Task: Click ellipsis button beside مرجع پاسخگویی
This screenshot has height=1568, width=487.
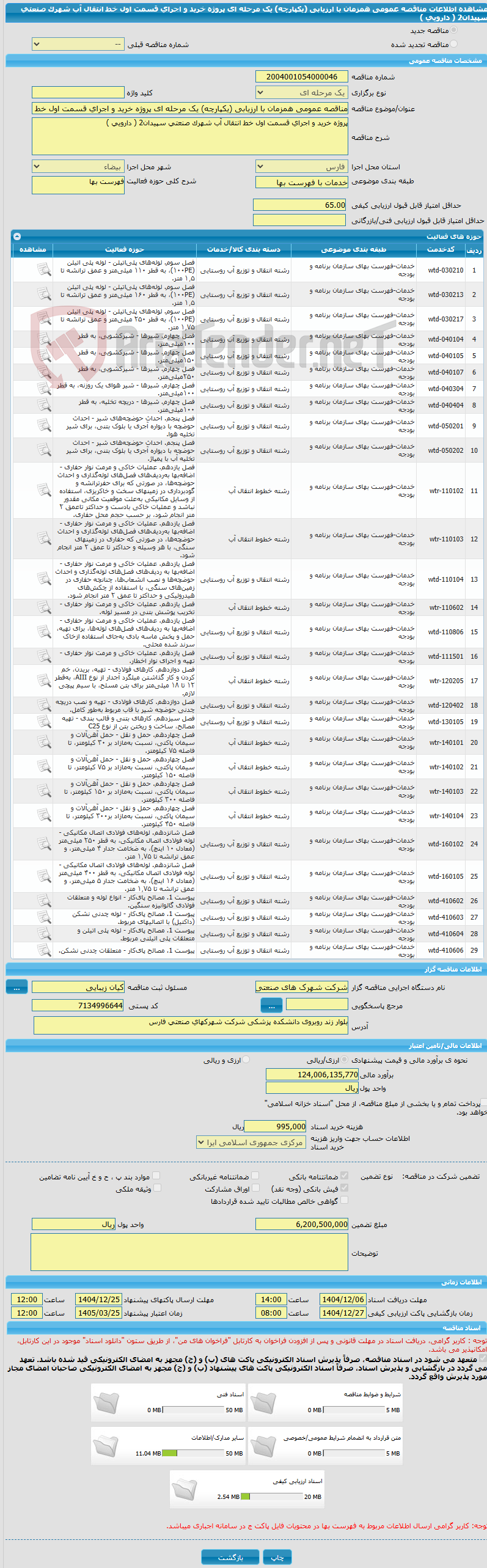Action: [271, 1005]
